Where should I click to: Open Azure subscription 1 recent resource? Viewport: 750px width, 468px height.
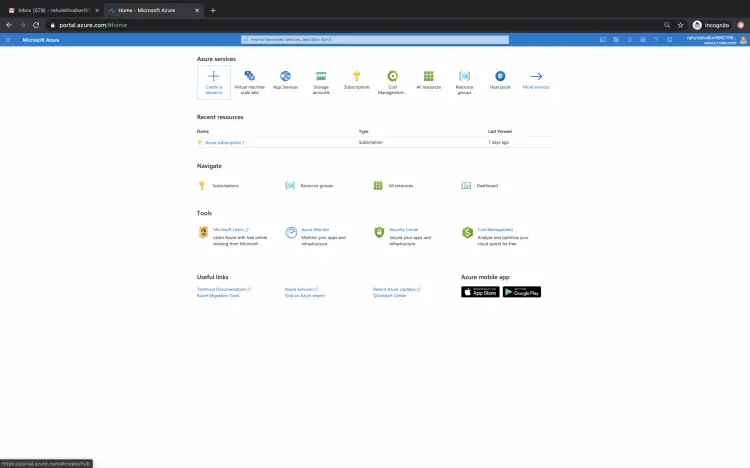[x=224, y=143]
